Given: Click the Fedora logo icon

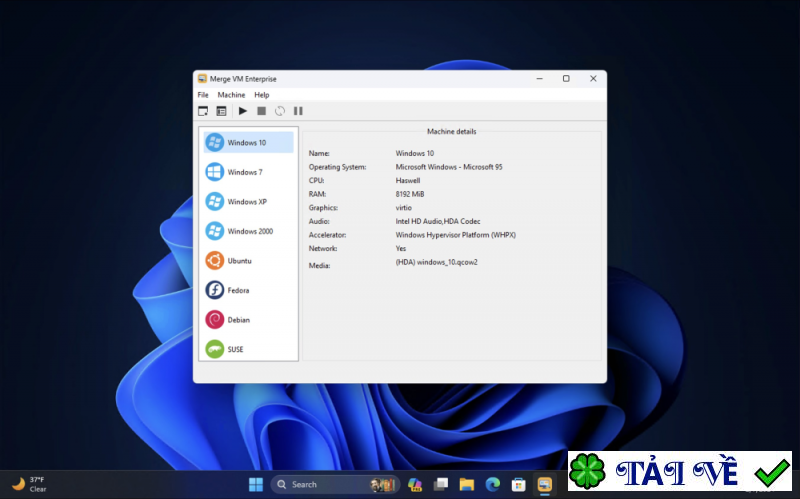Looking at the screenshot, I should click(x=214, y=290).
